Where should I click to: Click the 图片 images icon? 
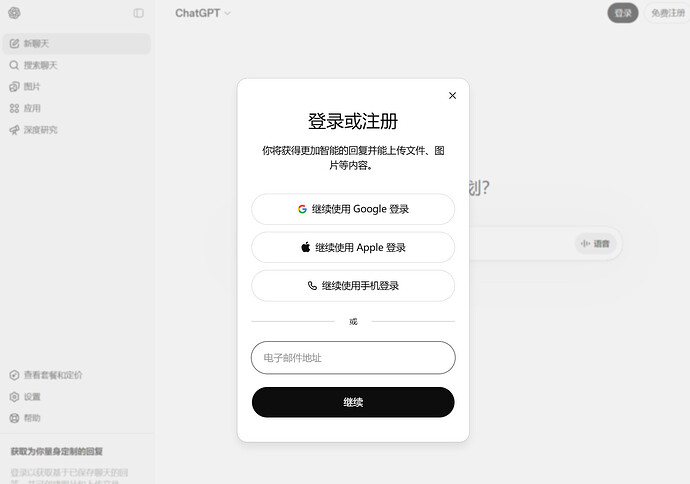pos(15,87)
